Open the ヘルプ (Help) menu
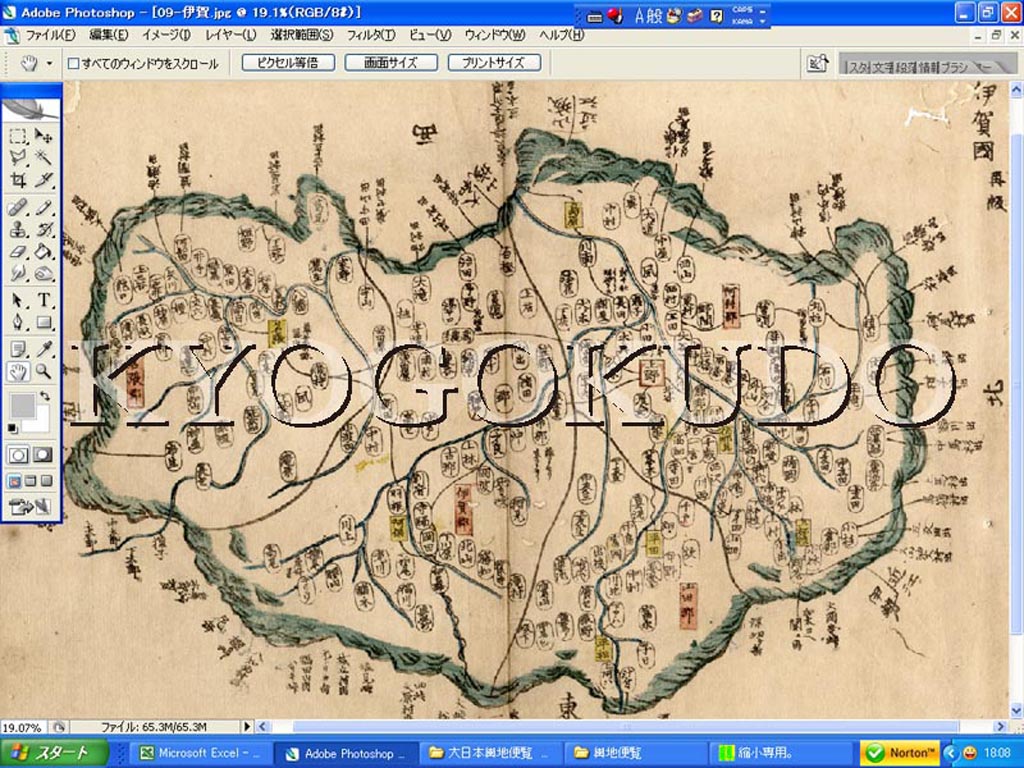This screenshot has width=1024, height=768. [562, 35]
